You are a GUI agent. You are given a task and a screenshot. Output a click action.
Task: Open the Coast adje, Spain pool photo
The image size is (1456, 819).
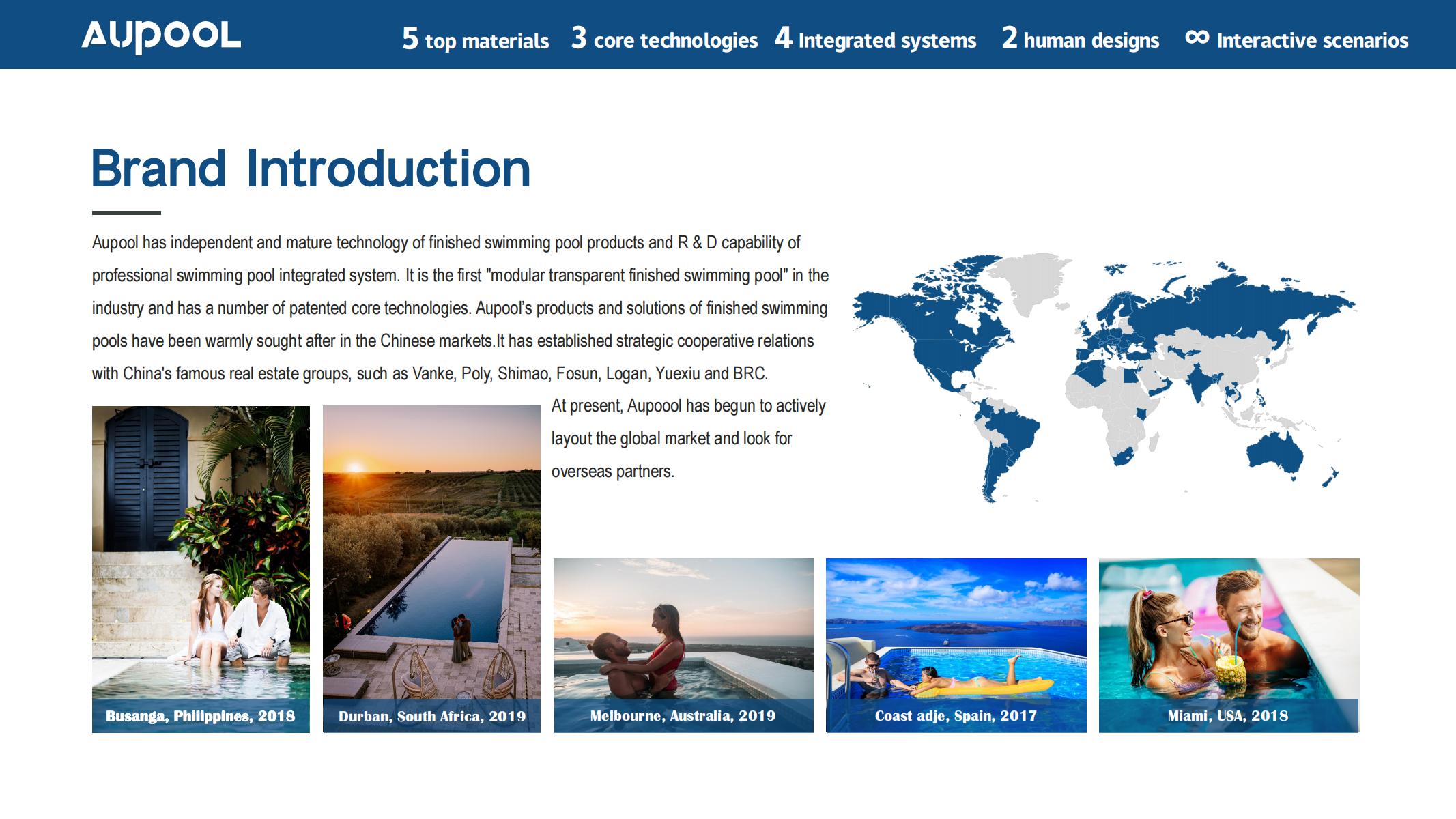(956, 646)
